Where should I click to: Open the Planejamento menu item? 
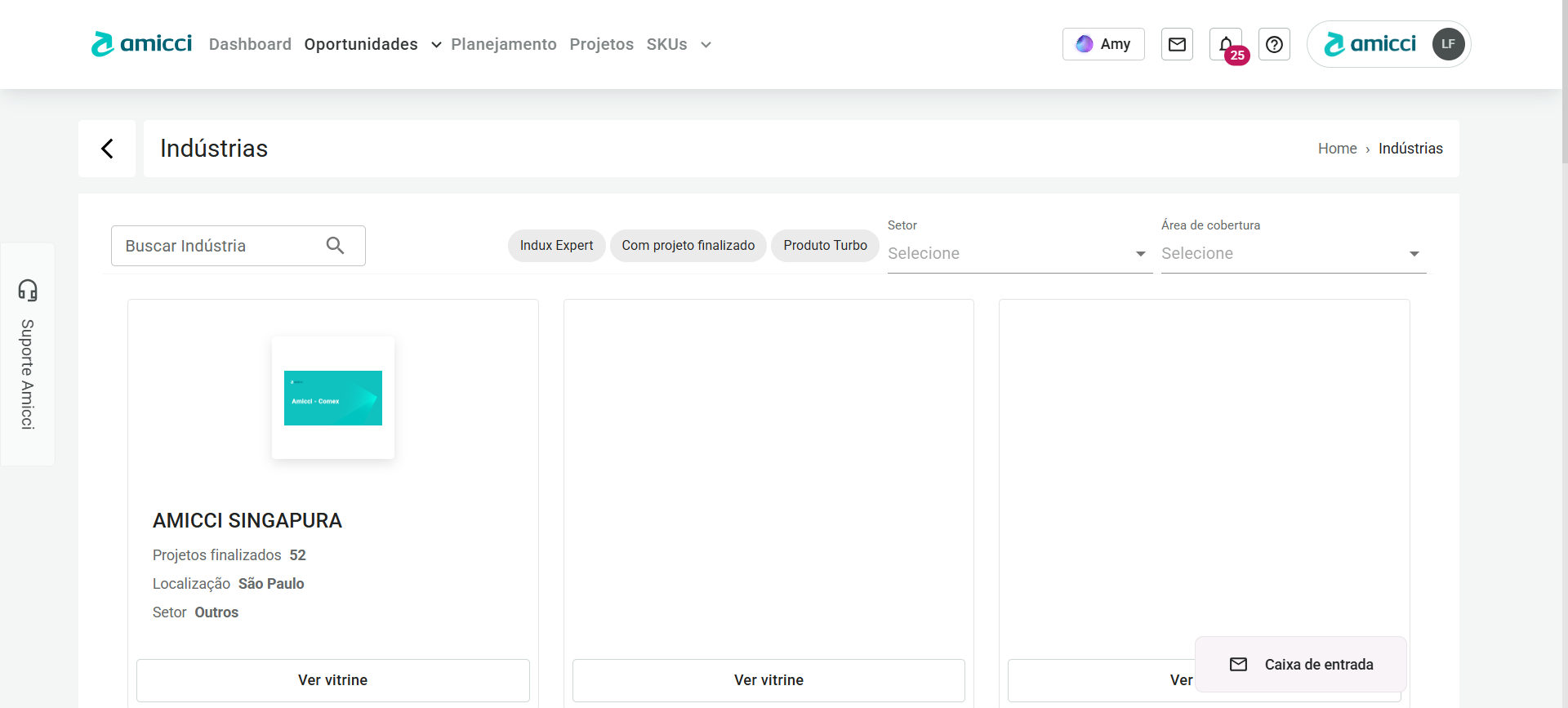(x=504, y=44)
